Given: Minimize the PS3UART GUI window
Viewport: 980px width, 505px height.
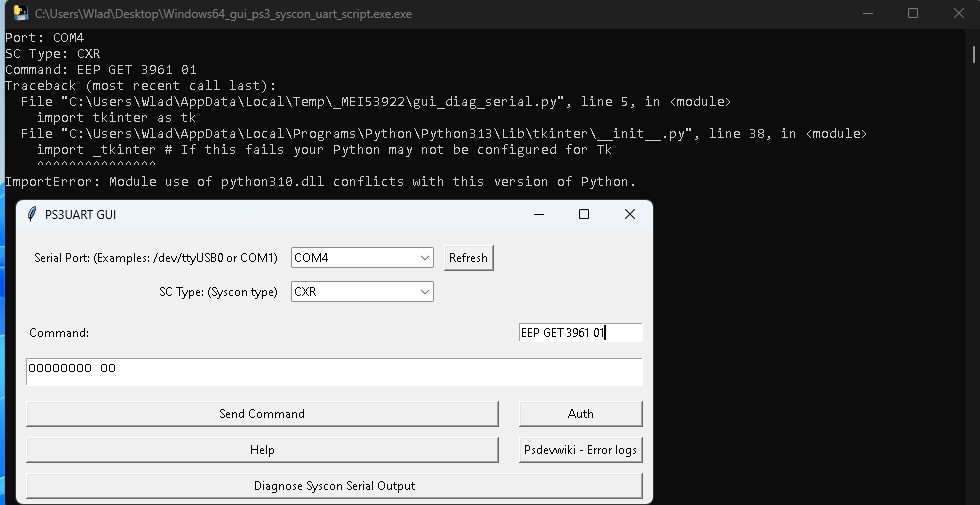Looking at the screenshot, I should 539,214.
